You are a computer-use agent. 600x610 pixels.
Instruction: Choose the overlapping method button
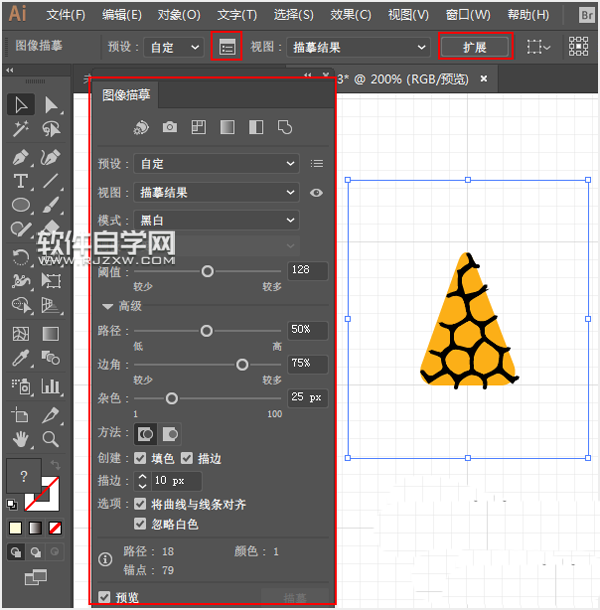(x=170, y=434)
